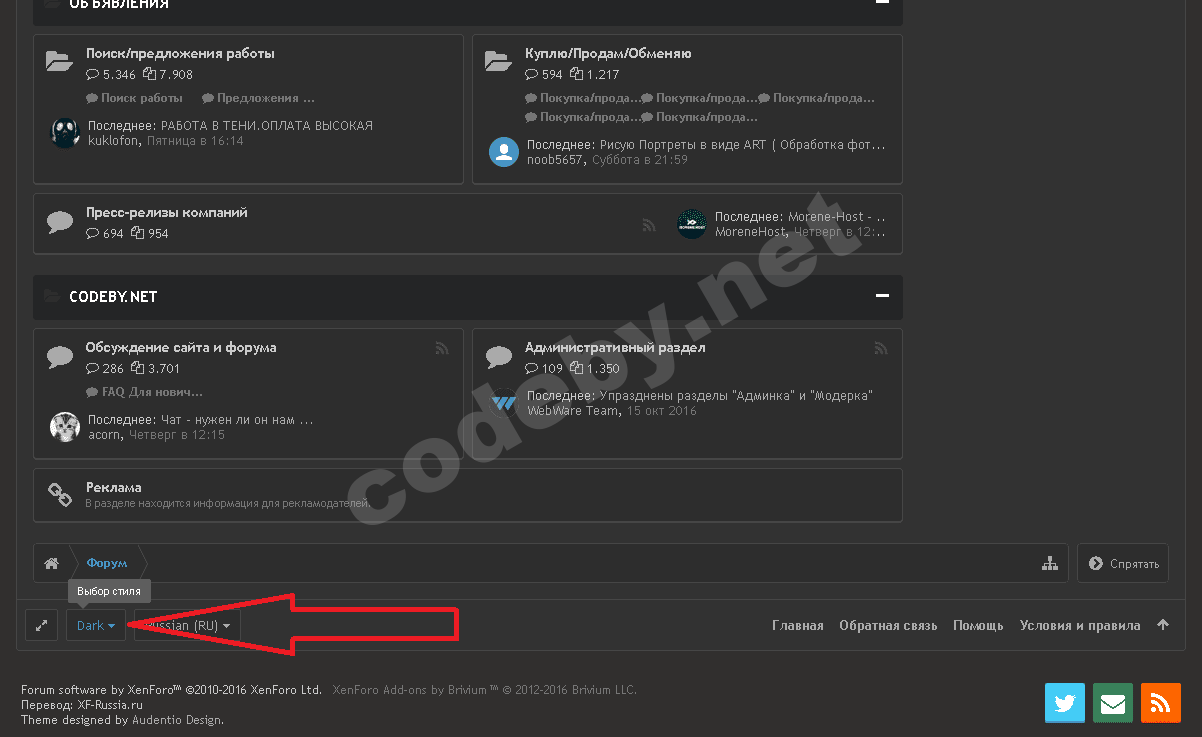This screenshot has width=1202, height=737.
Task: Open latest post Чат - нужен ли он нам
Action: coord(237,420)
